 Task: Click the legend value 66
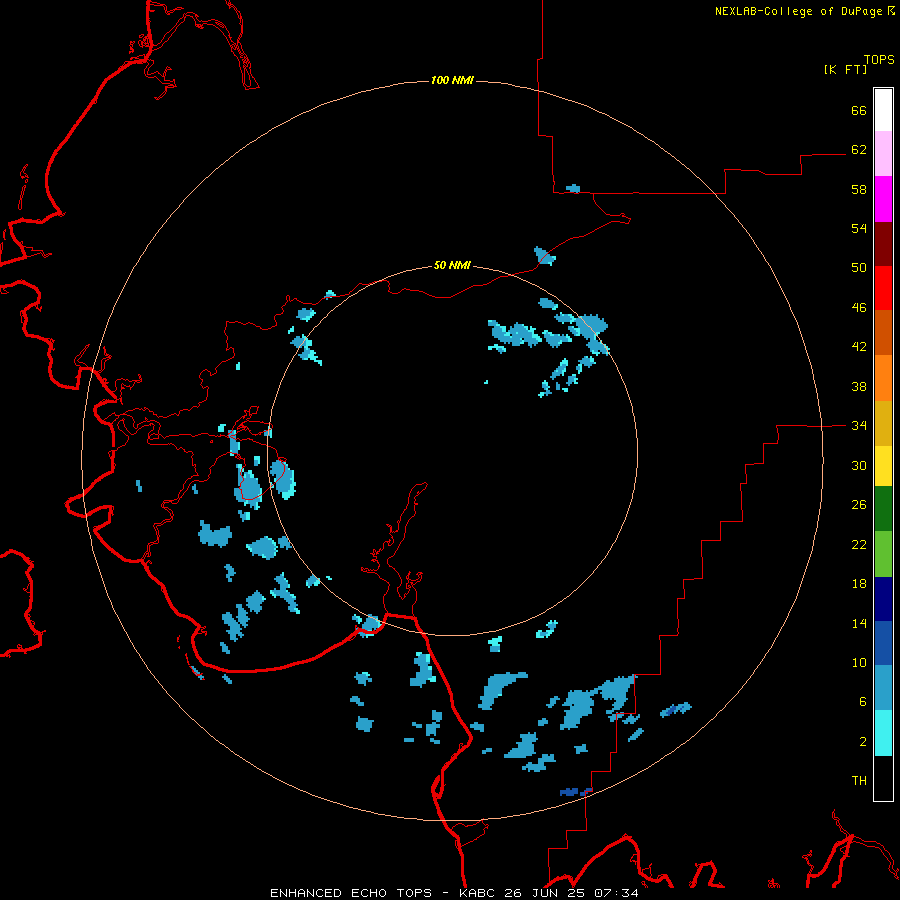point(859,110)
